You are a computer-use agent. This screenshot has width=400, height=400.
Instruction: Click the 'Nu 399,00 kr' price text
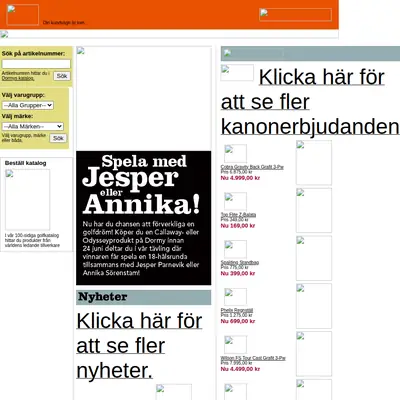click(238, 273)
